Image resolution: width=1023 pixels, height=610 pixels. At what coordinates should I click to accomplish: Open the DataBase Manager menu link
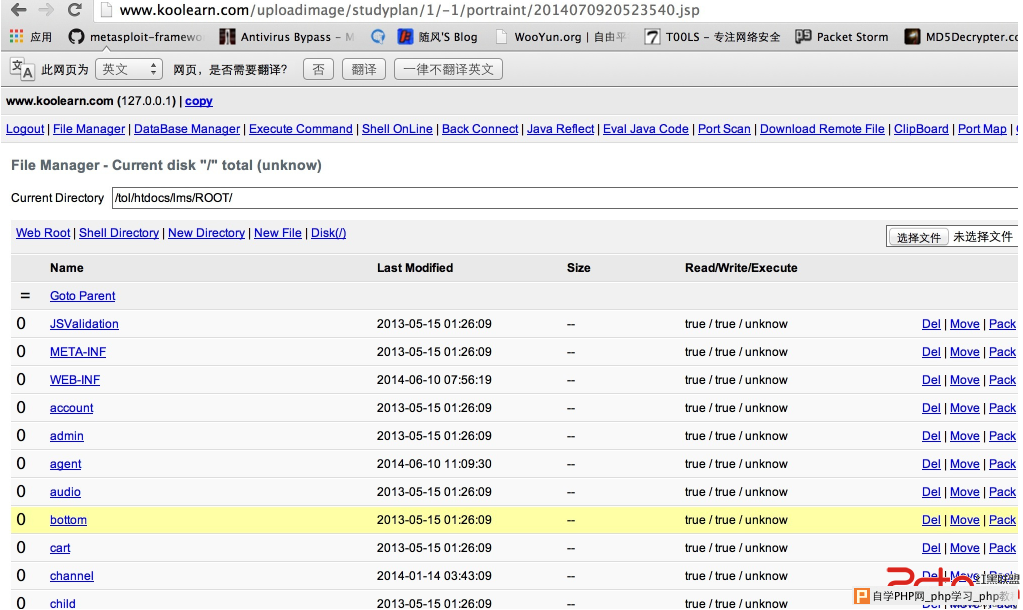pyautogui.click(x=187, y=129)
